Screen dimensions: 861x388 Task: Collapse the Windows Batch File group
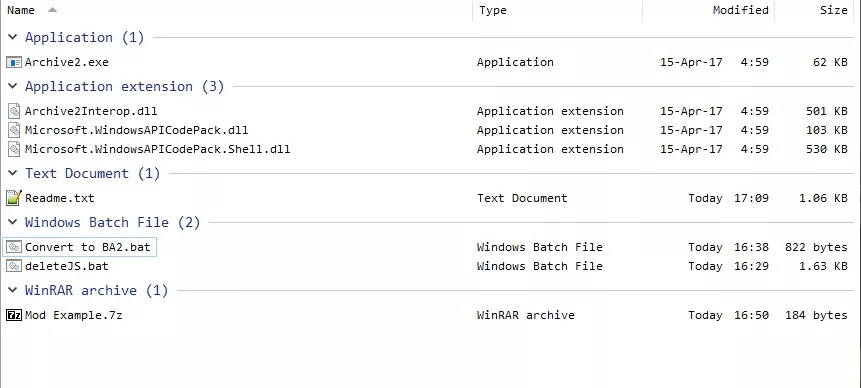[12, 222]
